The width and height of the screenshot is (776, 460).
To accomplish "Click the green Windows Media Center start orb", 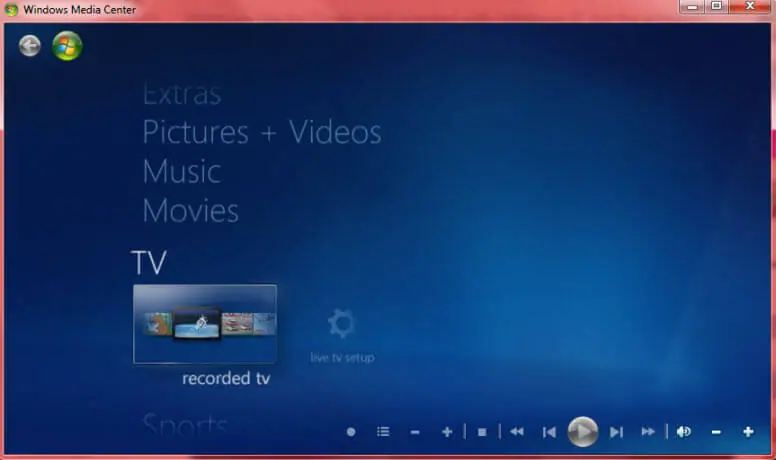I will (x=67, y=46).
